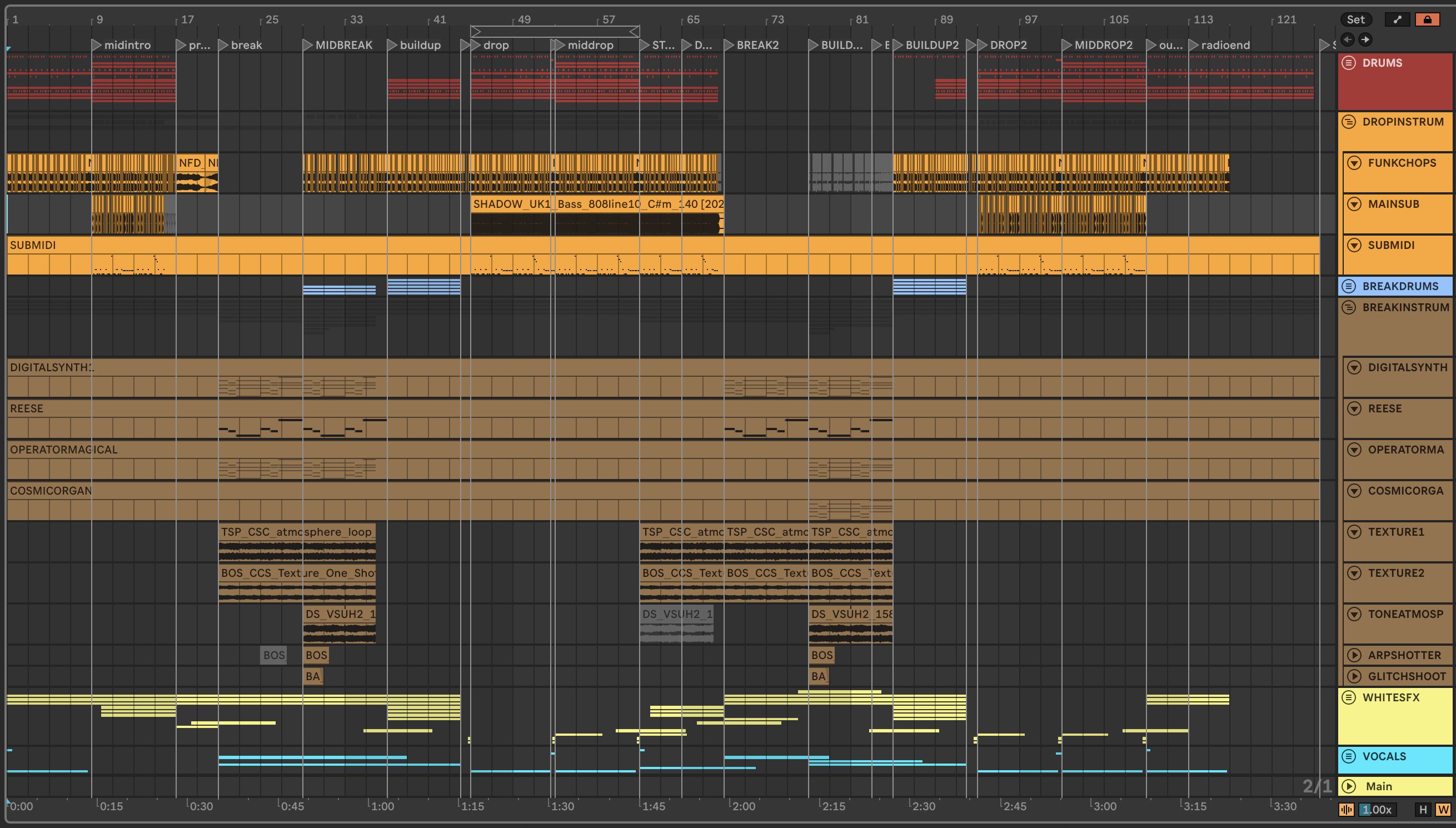The height and width of the screenshot is (828, 1456).
Task: Unfold the ARPSHOTTER track
Action: [x=1354, y=655]
